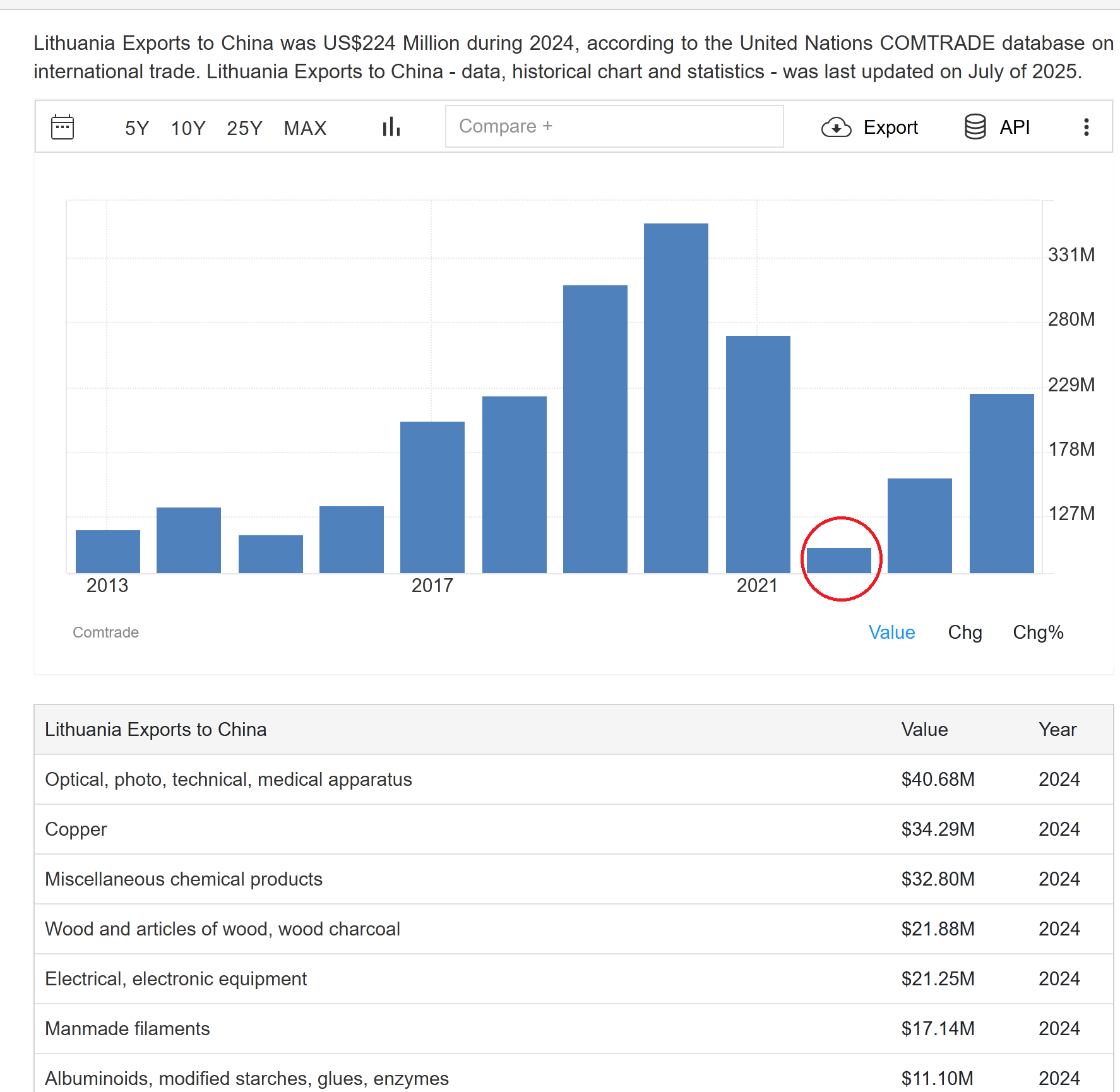Click the 2021 bar in chart
The height and width of the screenshot is (1092, 1120).
(x=758, y=454)
